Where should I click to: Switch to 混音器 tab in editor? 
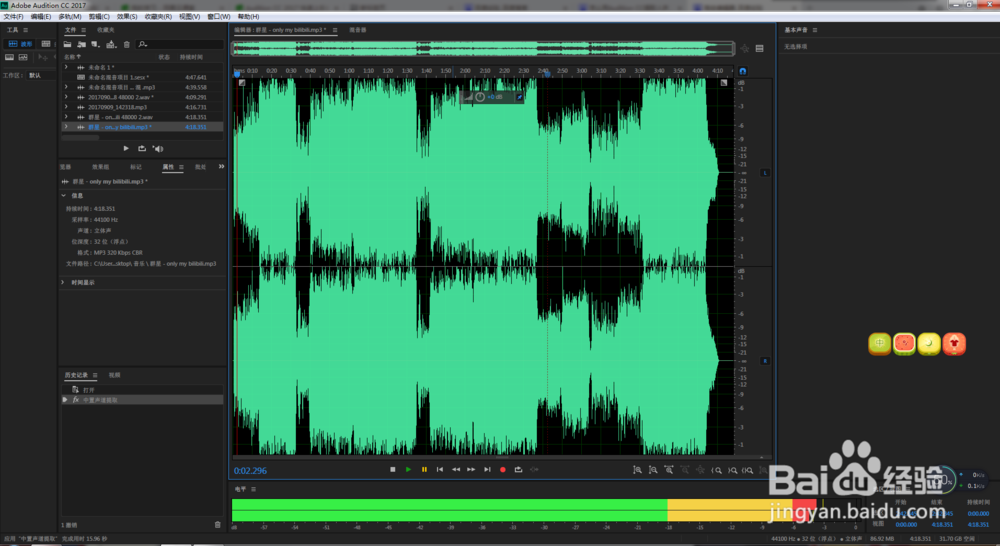358,30
